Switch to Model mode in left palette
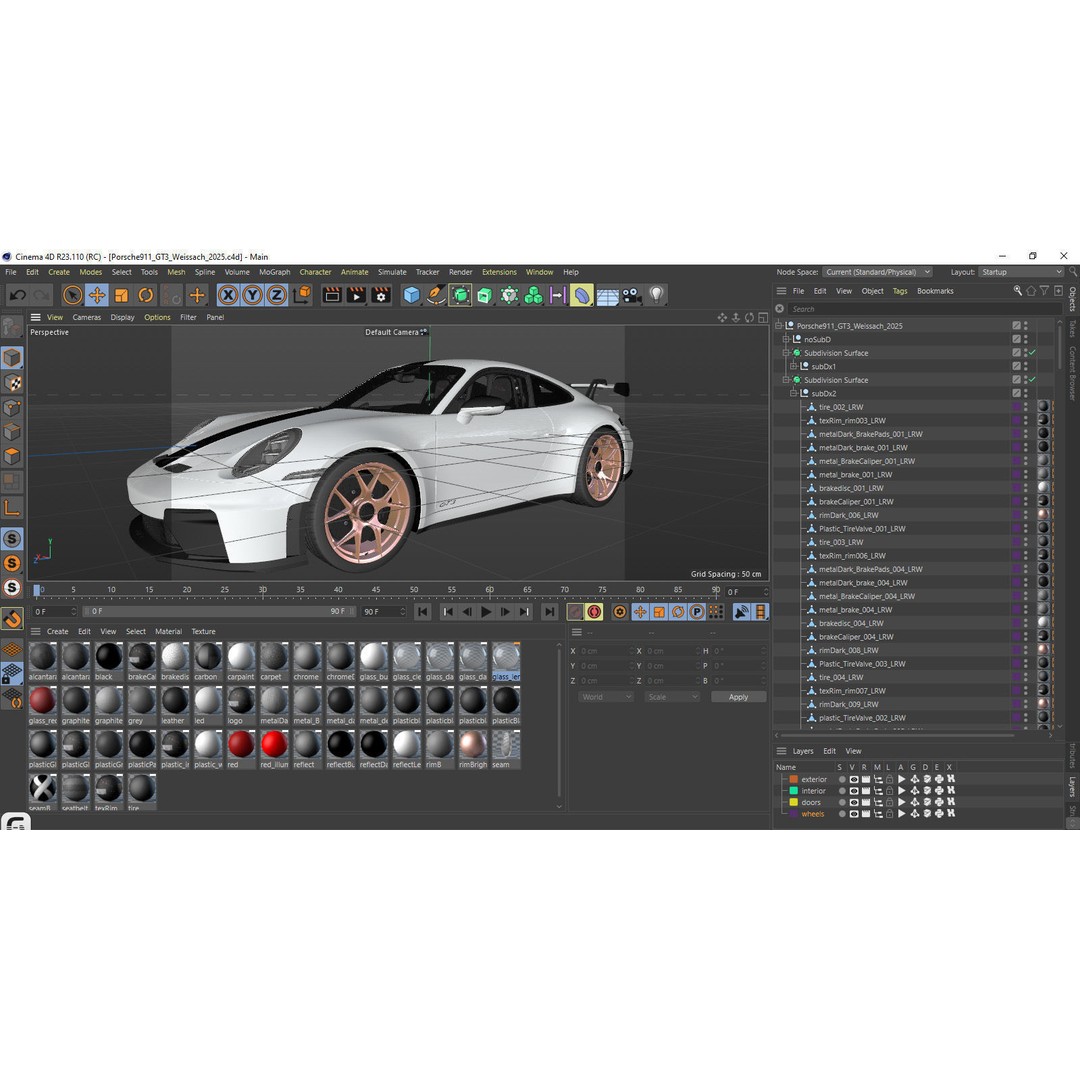The image size is (1080, 1080). (x=12, y=357)
